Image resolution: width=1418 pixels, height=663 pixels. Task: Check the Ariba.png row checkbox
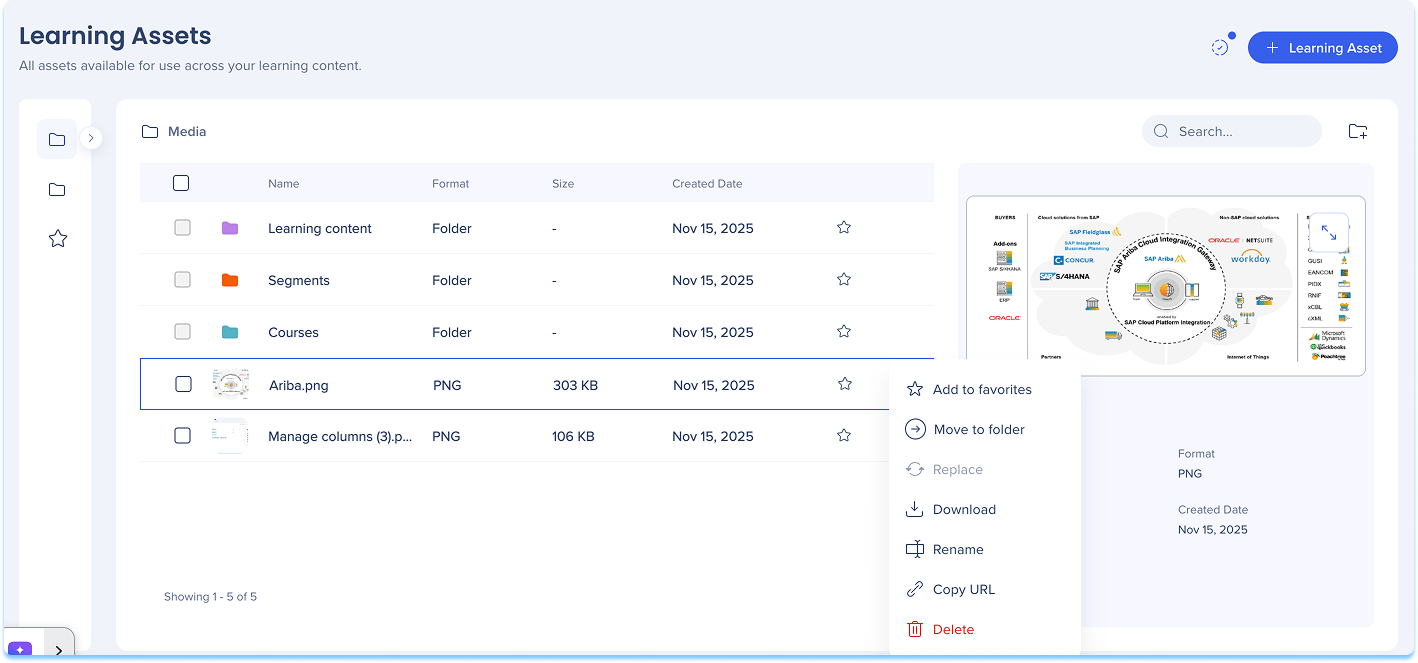tap(183, 385)
